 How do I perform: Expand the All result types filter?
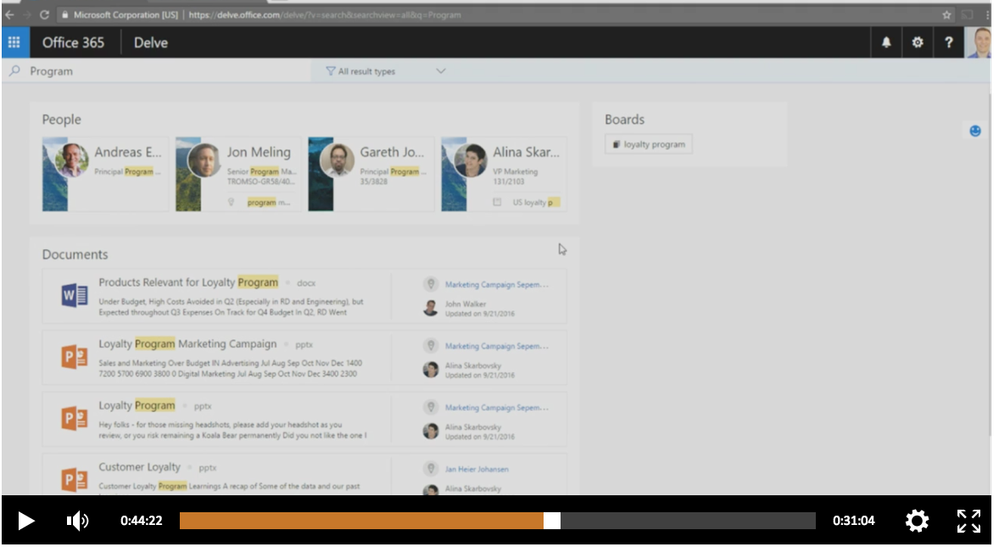(x=385, y=71)
